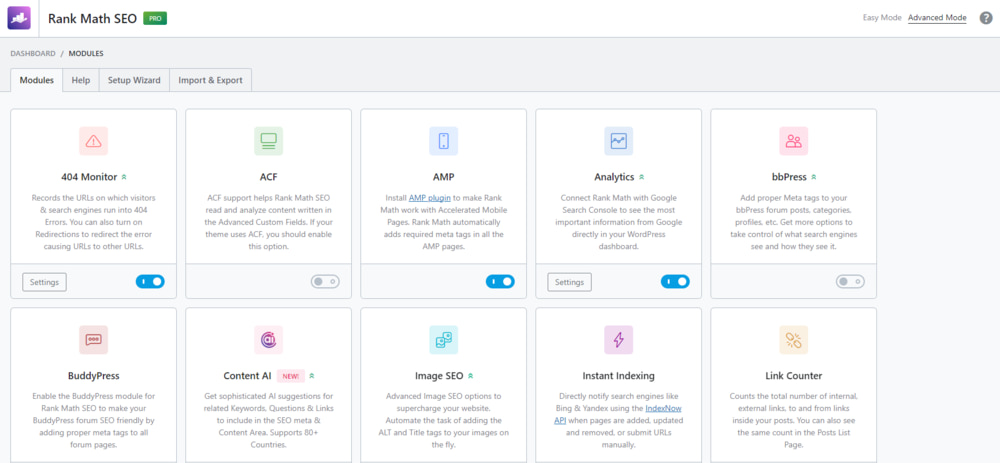
Task: Click the PRO arrows beside Content AI
Action: 312,376
